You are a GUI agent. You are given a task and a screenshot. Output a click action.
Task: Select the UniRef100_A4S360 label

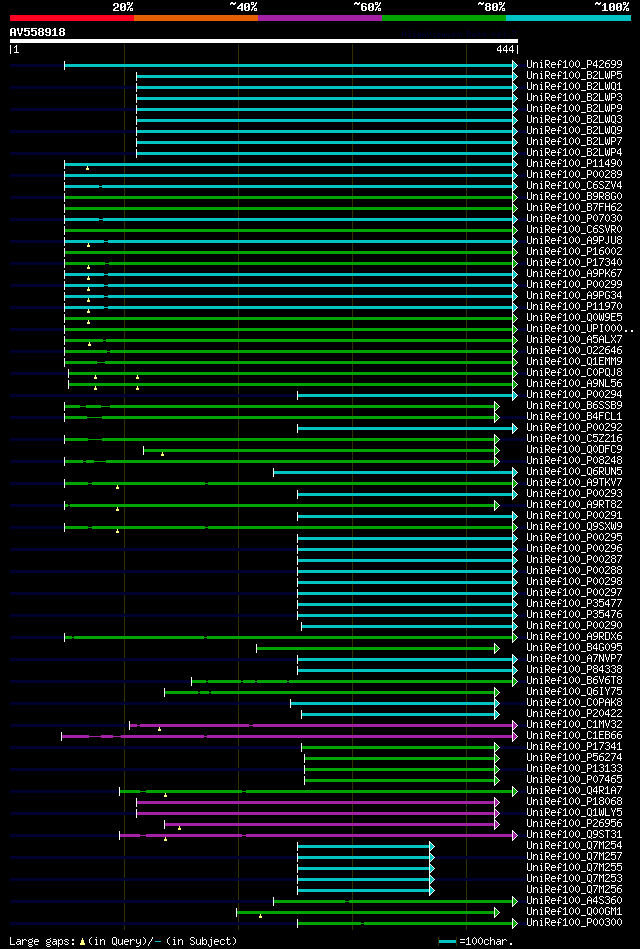575,900
